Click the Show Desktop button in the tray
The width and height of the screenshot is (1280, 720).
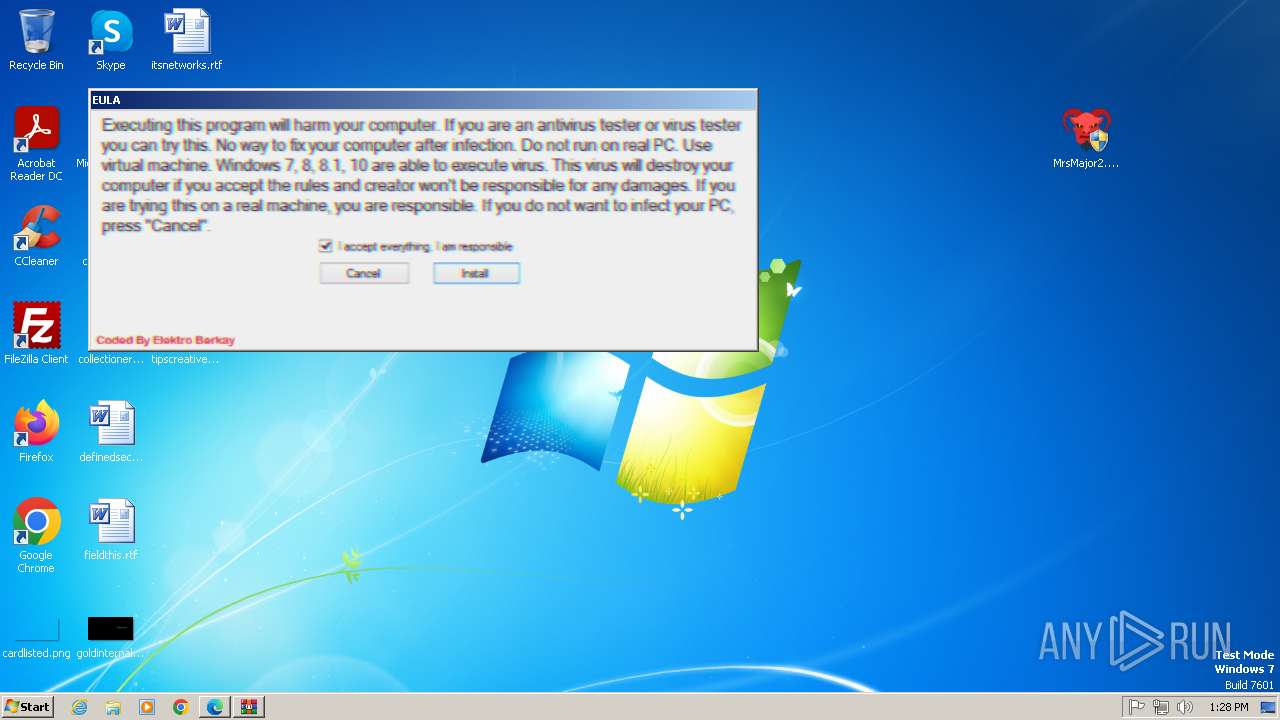pyautogui.click(x=1268, y=707)
